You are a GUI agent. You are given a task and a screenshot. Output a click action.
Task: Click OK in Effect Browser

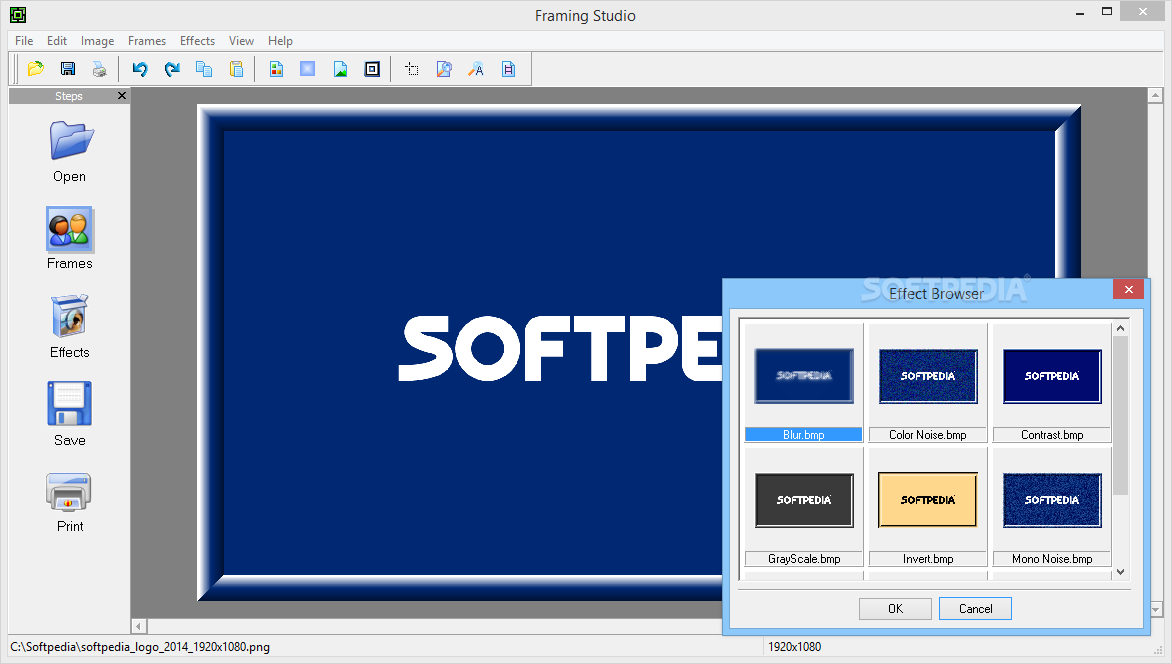895,609
